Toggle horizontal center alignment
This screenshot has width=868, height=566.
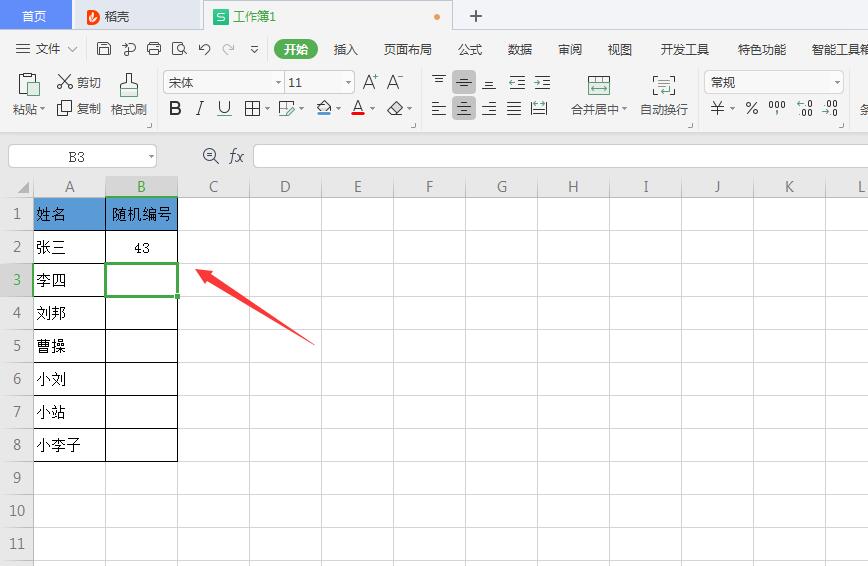point(463,108)
